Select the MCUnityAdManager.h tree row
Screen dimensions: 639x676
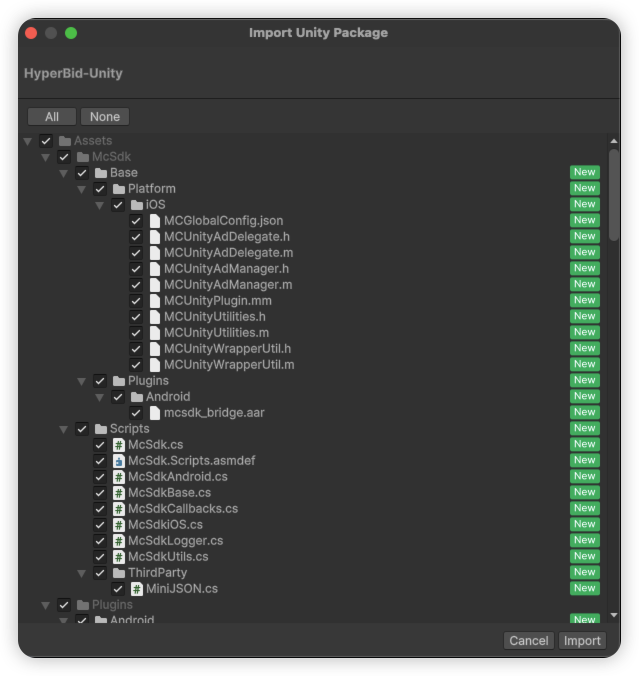226,269
